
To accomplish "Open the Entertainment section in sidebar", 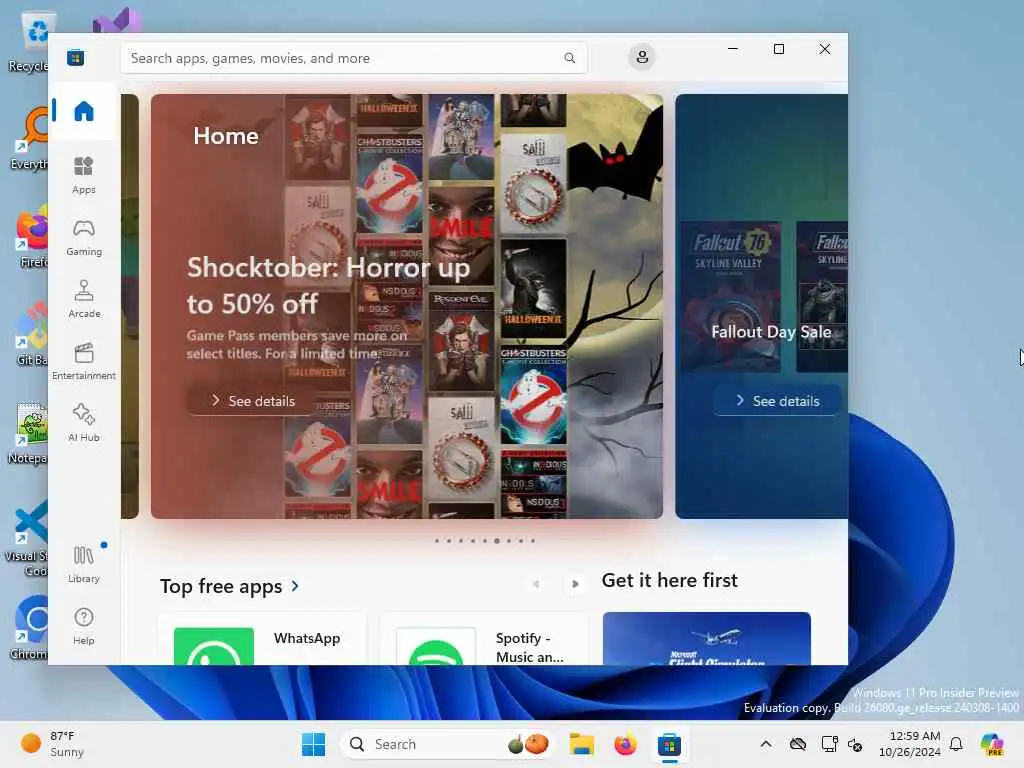I will click(x=84, y=361).
